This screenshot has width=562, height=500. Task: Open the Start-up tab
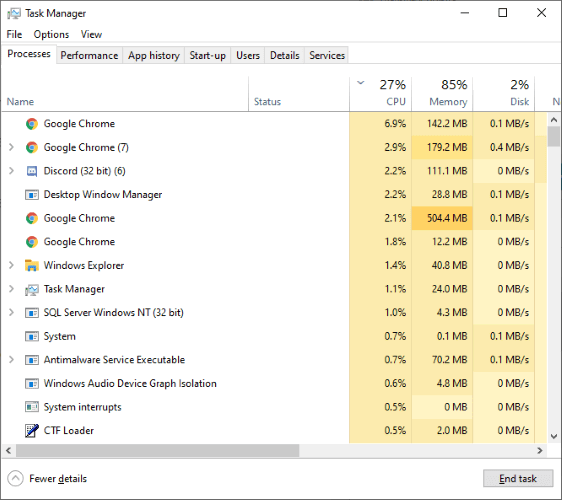(x=208, y=56)
